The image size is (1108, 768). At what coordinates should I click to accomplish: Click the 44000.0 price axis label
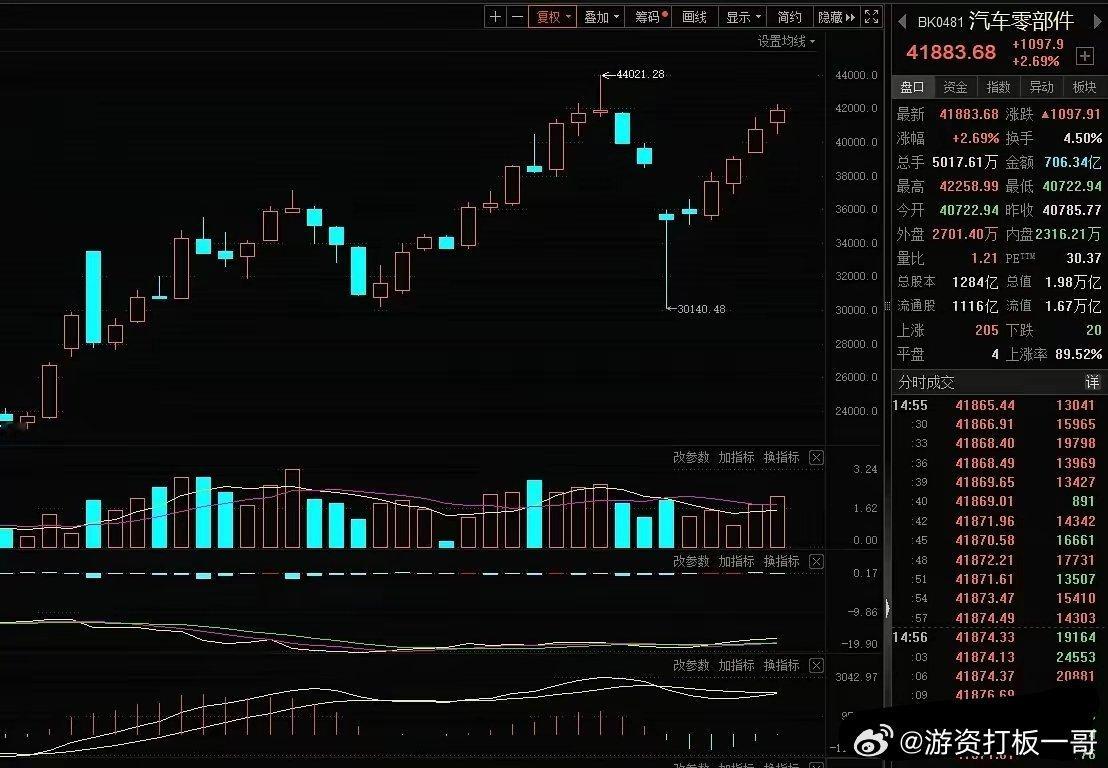click(856, 75)
